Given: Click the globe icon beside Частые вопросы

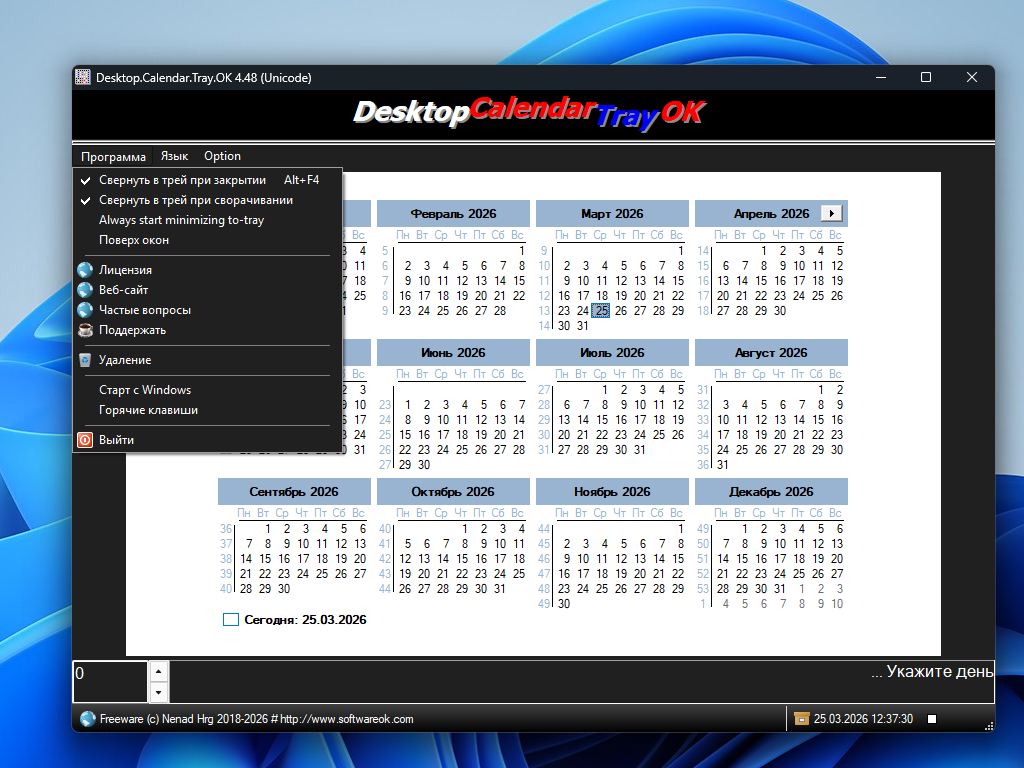Looking at the screenshot, I should (x=85, y=310).
